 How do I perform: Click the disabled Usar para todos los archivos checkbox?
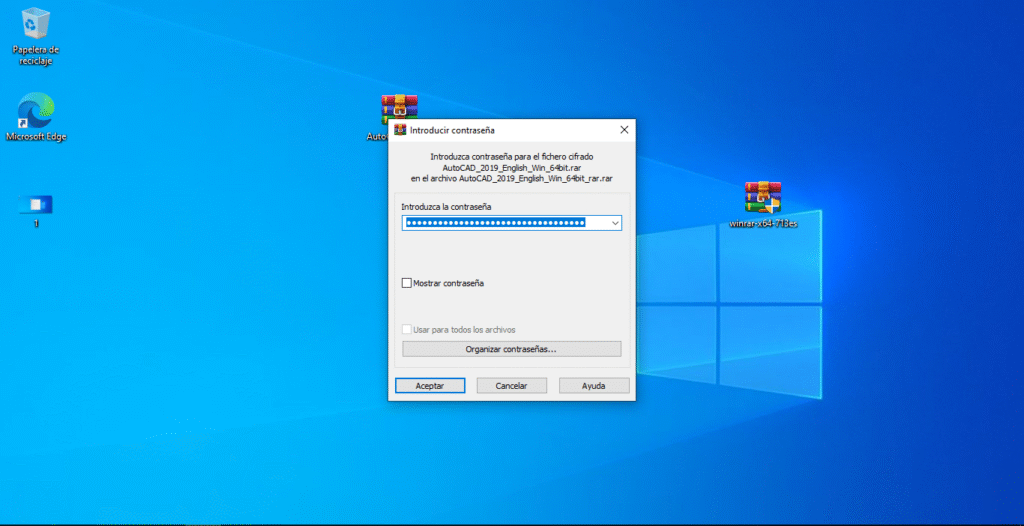(x=407, y=329)
